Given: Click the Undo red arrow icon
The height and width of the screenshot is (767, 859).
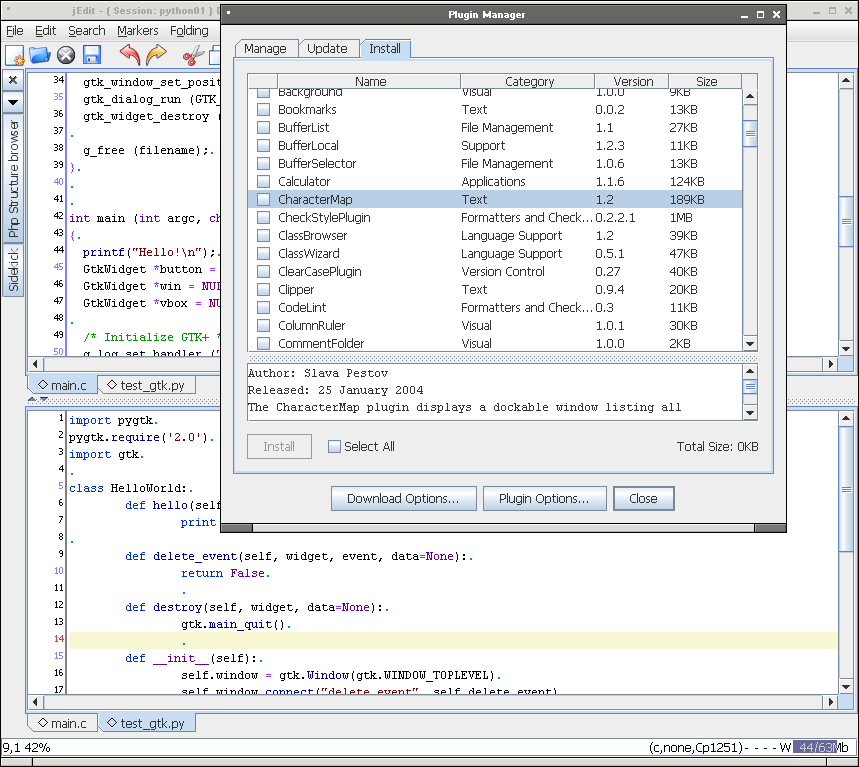Looking at the screenshot, I should (x=130, y=55).
